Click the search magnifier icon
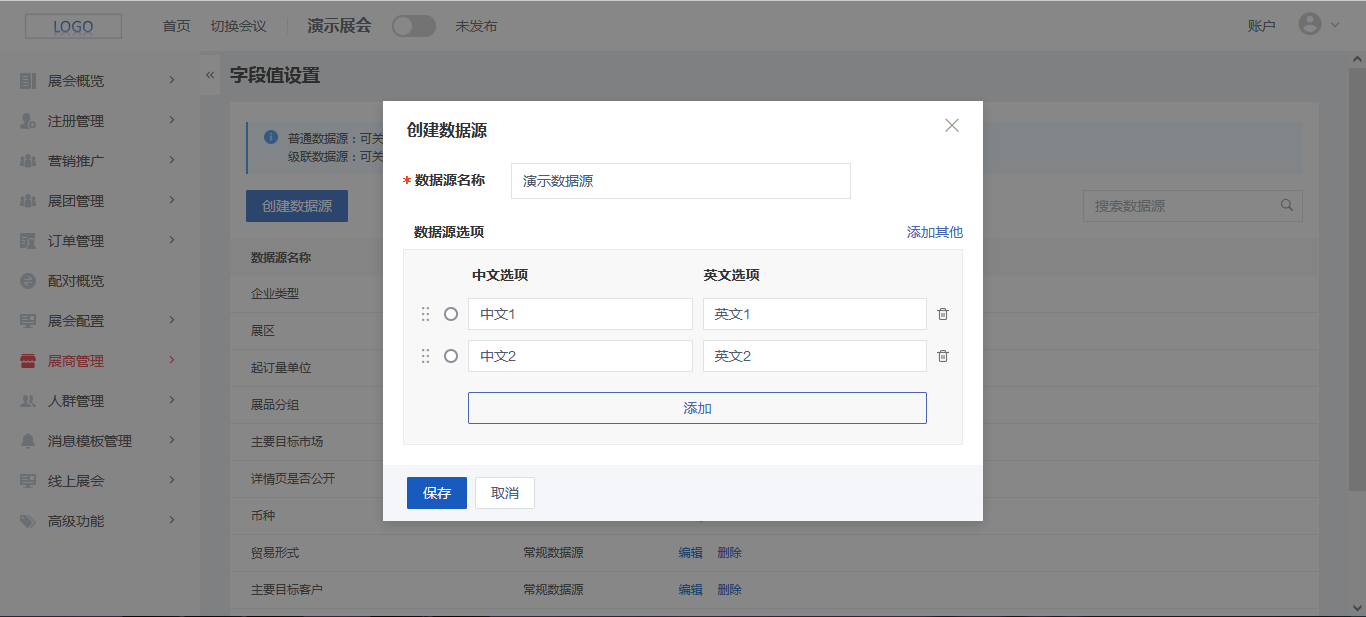Screen dimensions: 1366x617 click(1287, 206)
